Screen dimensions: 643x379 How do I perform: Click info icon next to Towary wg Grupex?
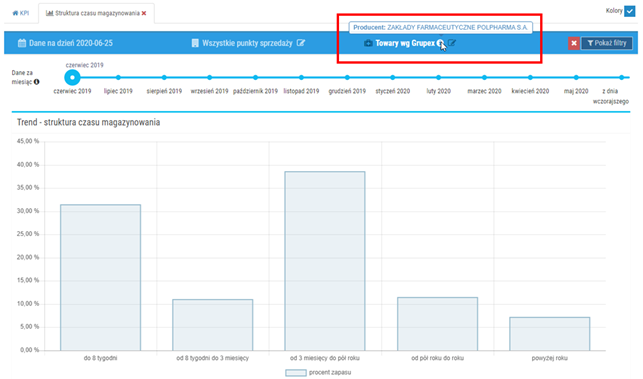pos(440,43)
